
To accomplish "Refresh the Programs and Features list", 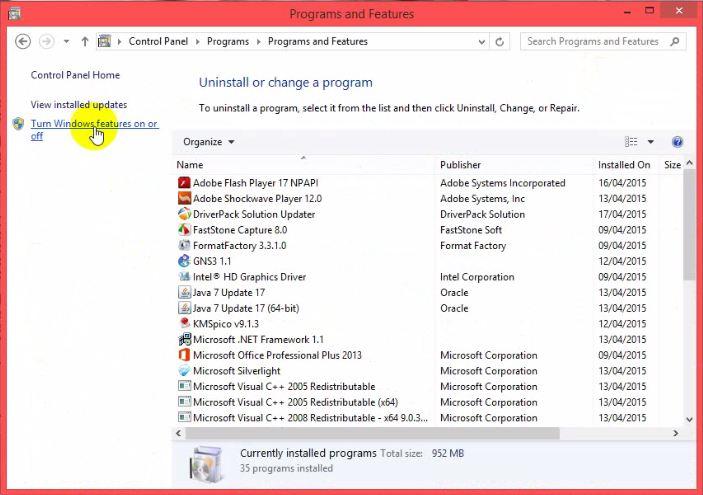I will (499, 42).
